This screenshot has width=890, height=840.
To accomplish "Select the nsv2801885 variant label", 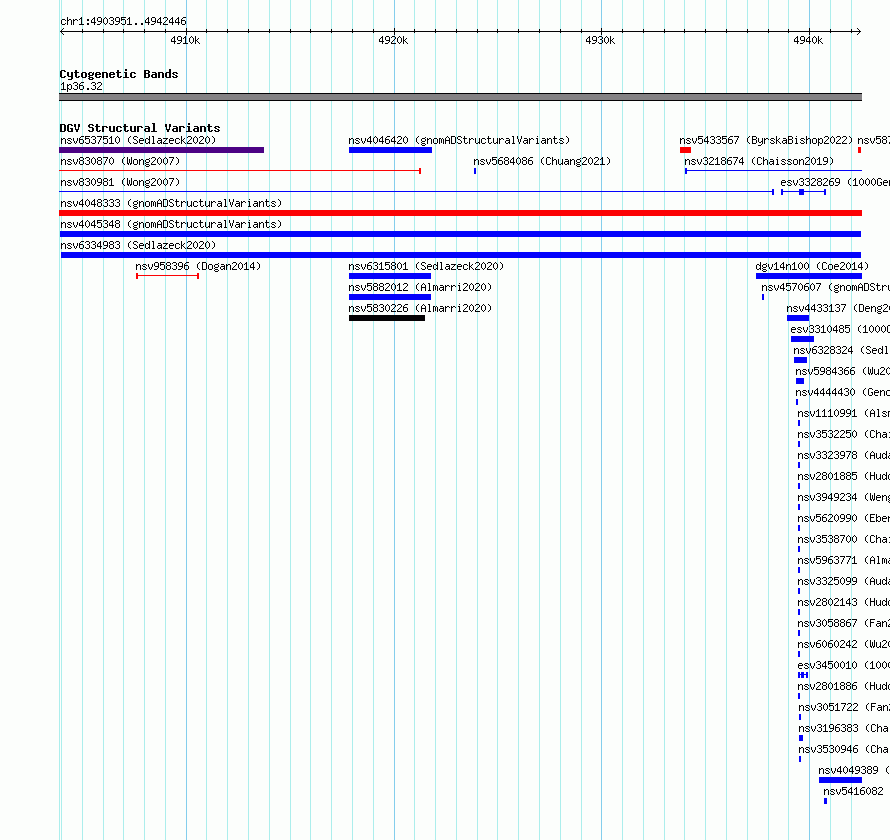I will click(843, 476).
